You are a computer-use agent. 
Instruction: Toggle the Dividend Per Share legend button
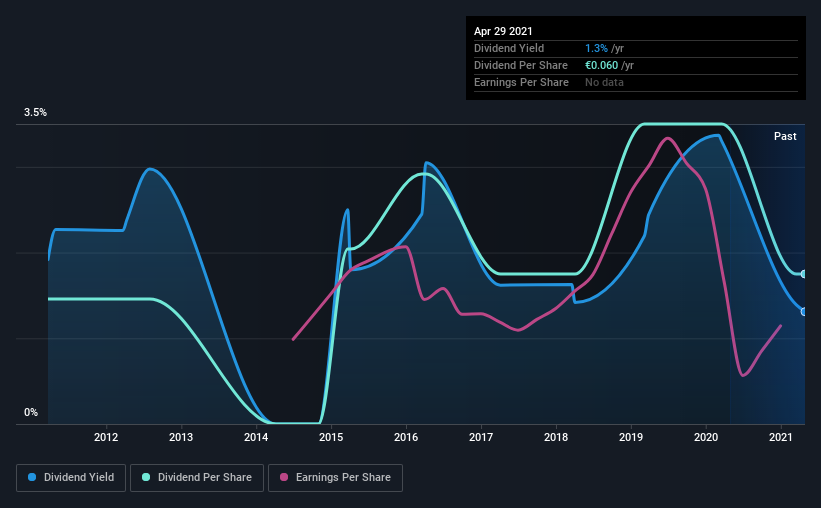point(197,478)
